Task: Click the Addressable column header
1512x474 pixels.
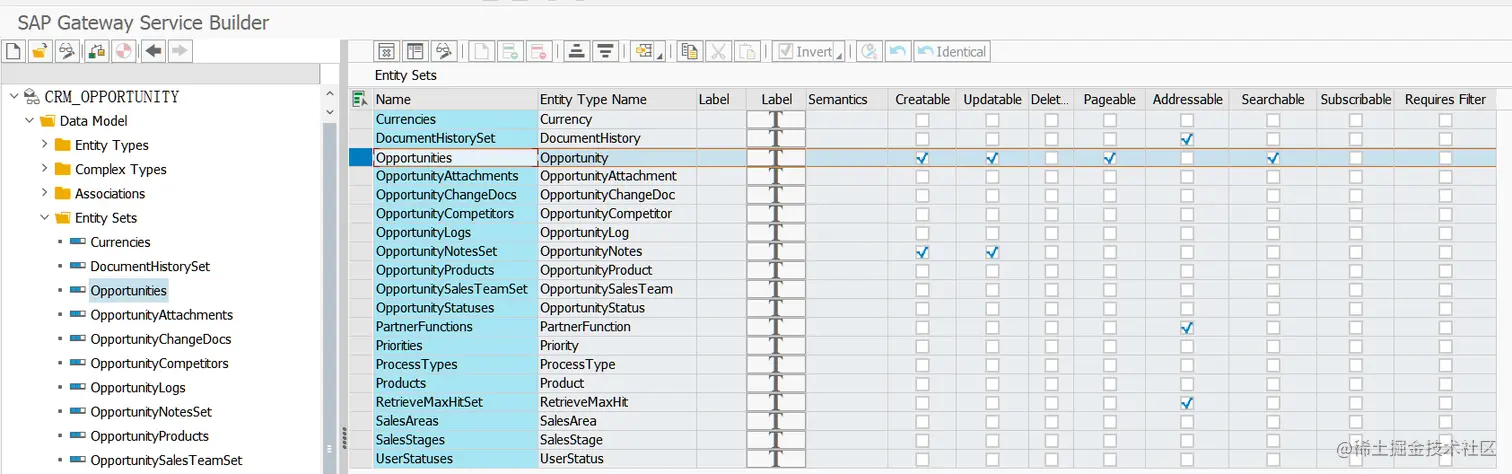Action: coord(1187,99)
